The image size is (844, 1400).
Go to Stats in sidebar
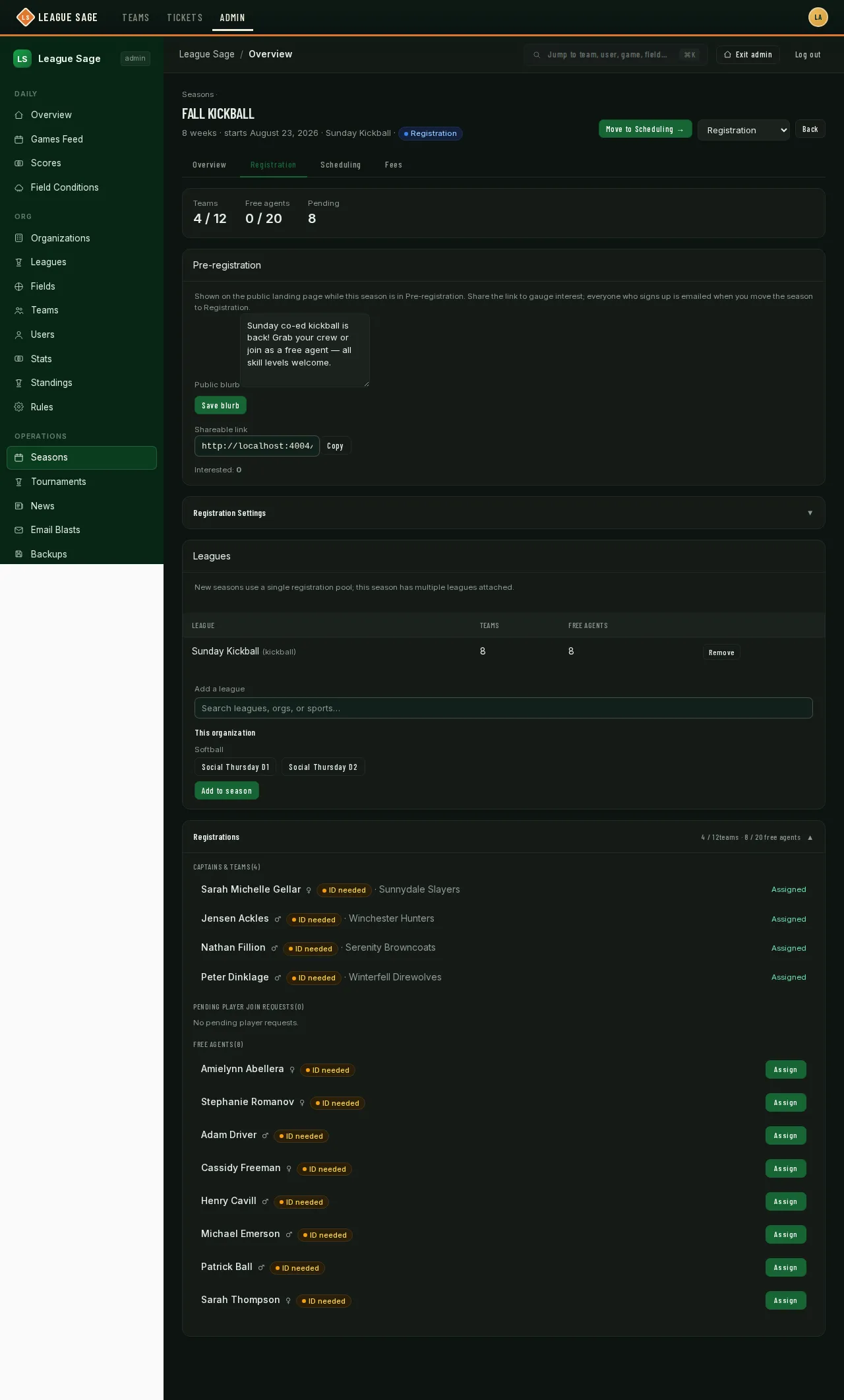[x=82, y=359]
